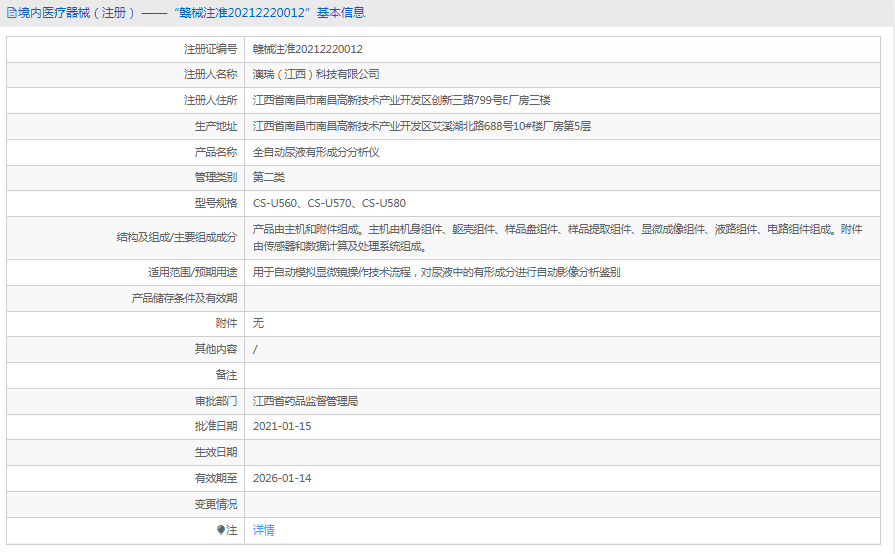
Task: Select model values CS-U560、CS-U570、CS-U580
Action: tap(329, 203)
